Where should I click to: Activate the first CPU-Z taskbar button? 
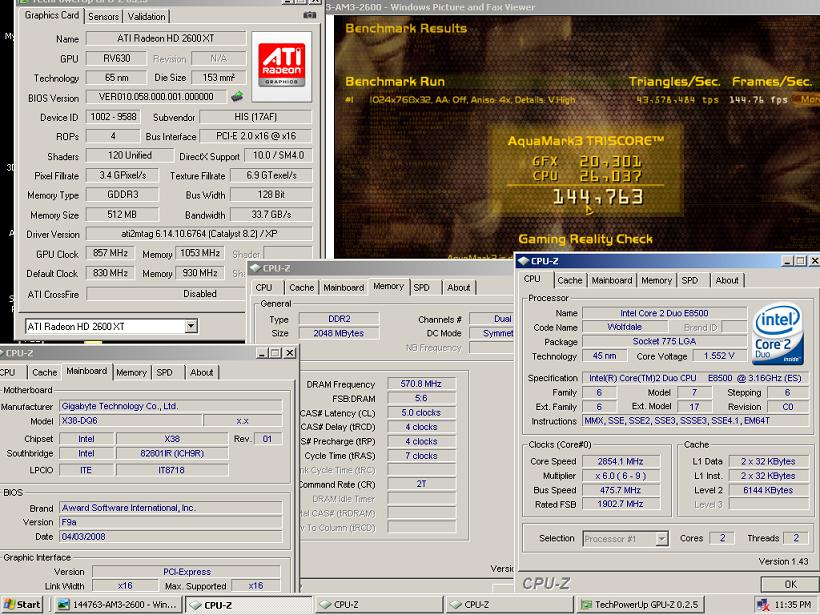point(249,605)
